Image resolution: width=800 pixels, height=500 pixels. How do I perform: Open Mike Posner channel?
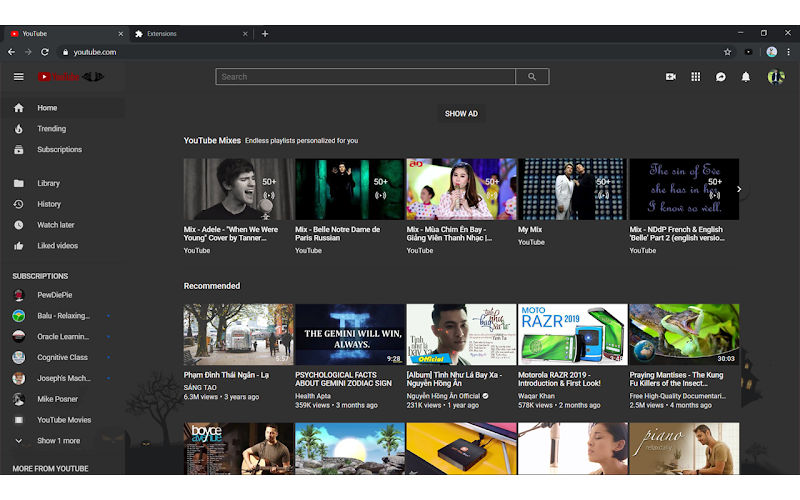(62, 399)
